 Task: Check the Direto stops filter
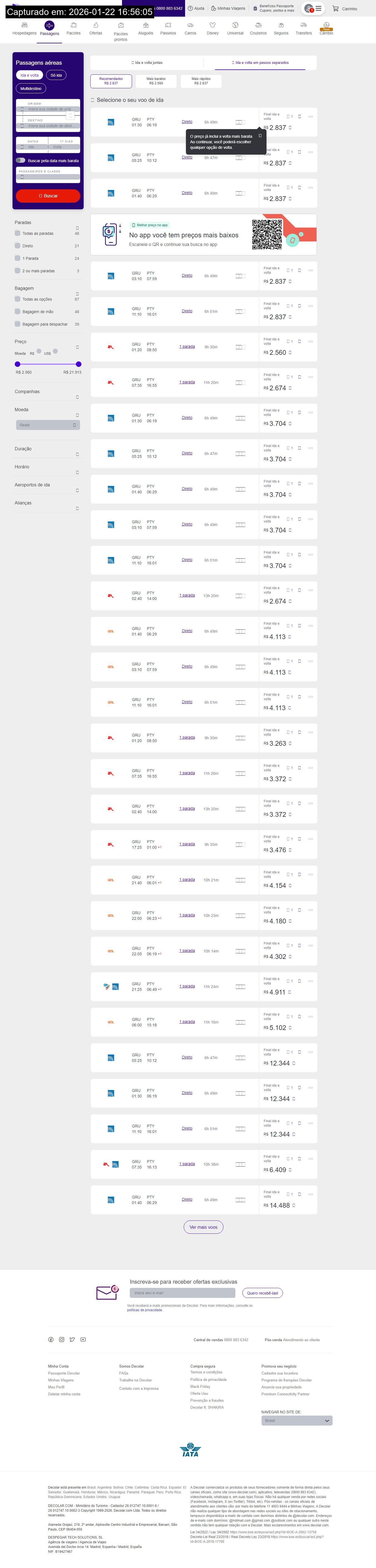18,246
